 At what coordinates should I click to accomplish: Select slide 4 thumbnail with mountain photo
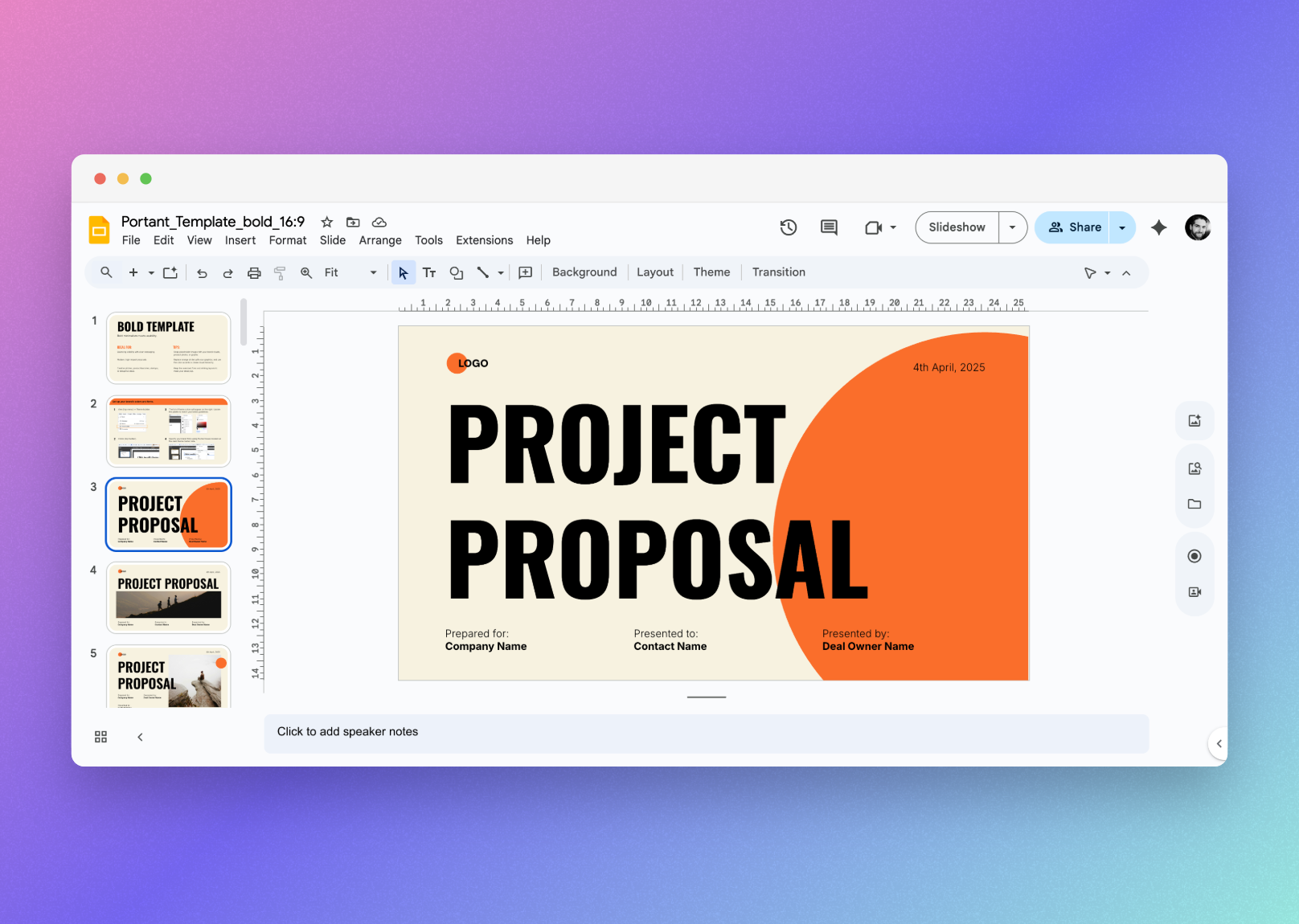coord(169,598)
